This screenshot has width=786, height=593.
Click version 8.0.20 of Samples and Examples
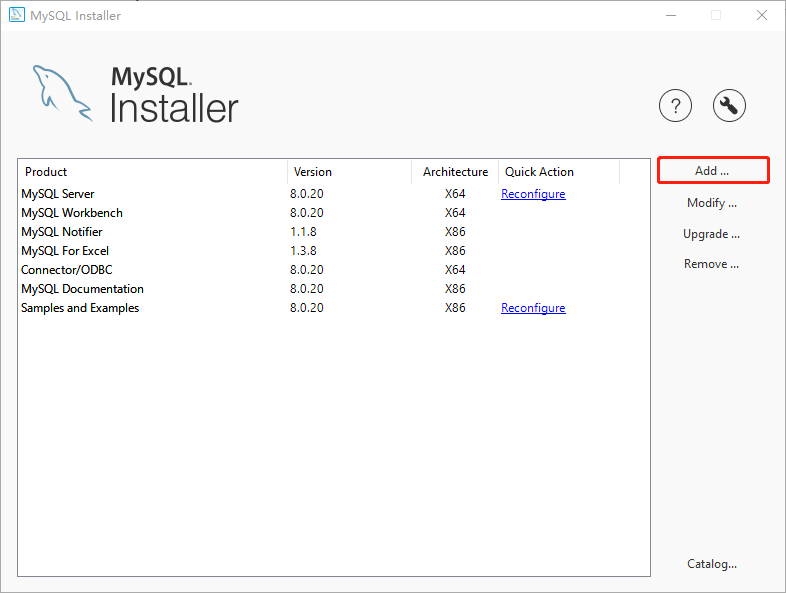click(307, 308)
